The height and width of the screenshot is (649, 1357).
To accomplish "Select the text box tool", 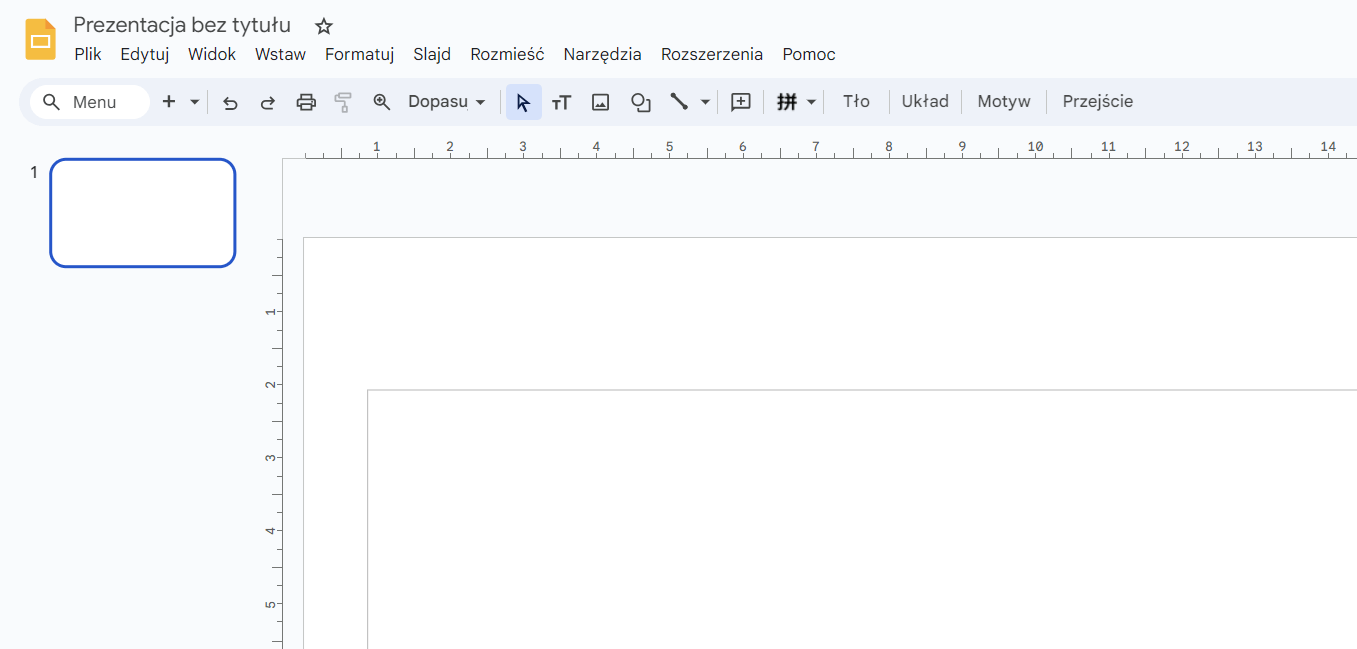I will [561, 102].
